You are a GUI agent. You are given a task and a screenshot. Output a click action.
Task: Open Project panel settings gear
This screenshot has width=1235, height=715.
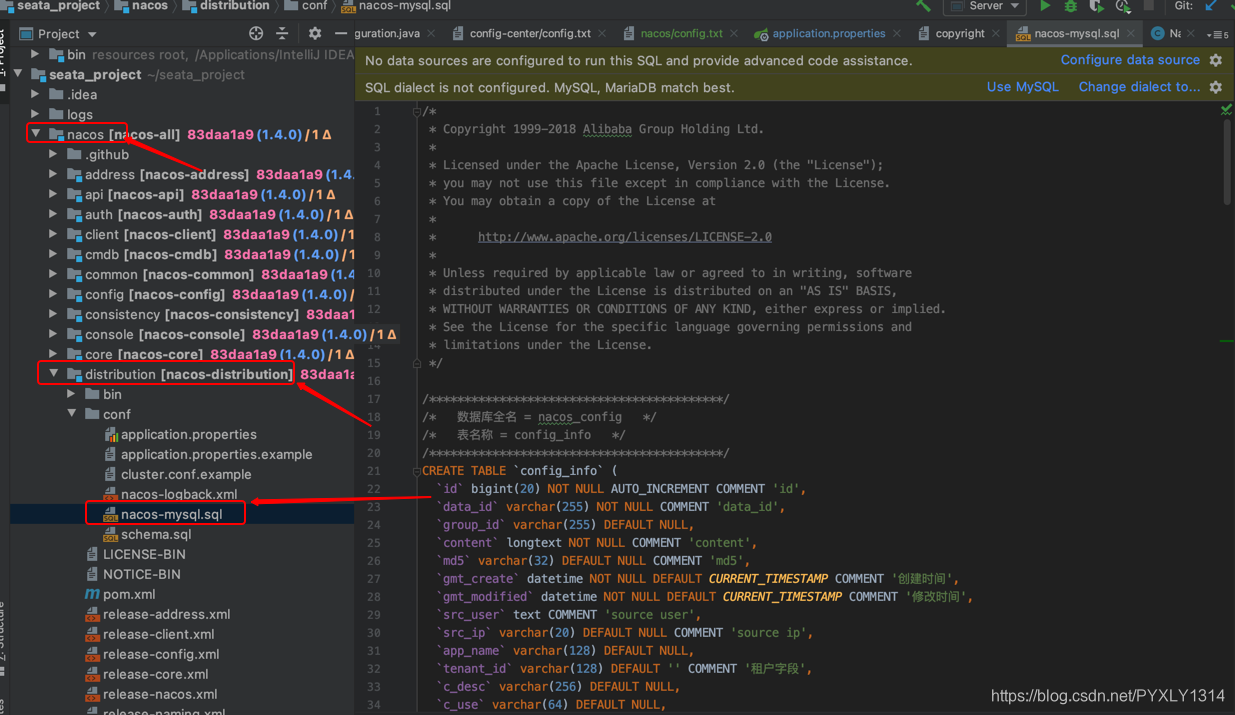click(315, 33)
